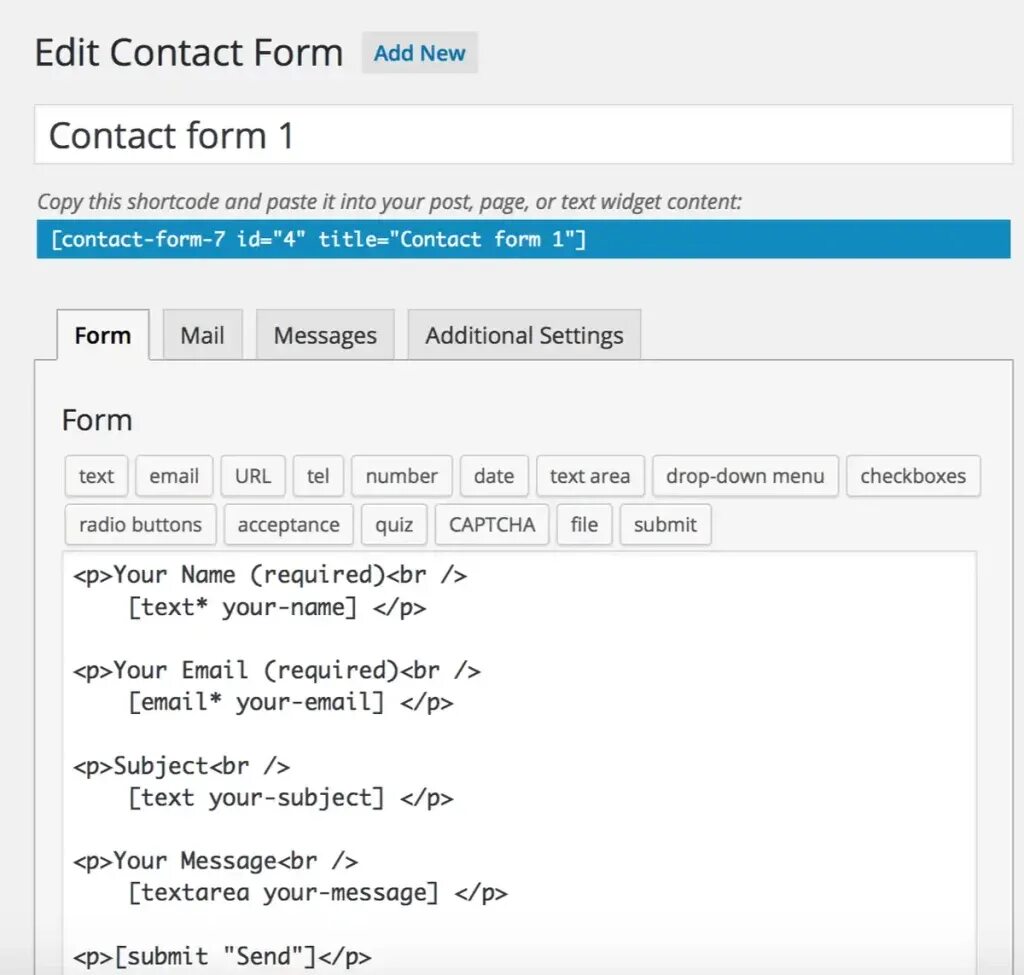Go to the Messages tab
This screenshot has height=975, width=1024.
click(x=325, y=336)
